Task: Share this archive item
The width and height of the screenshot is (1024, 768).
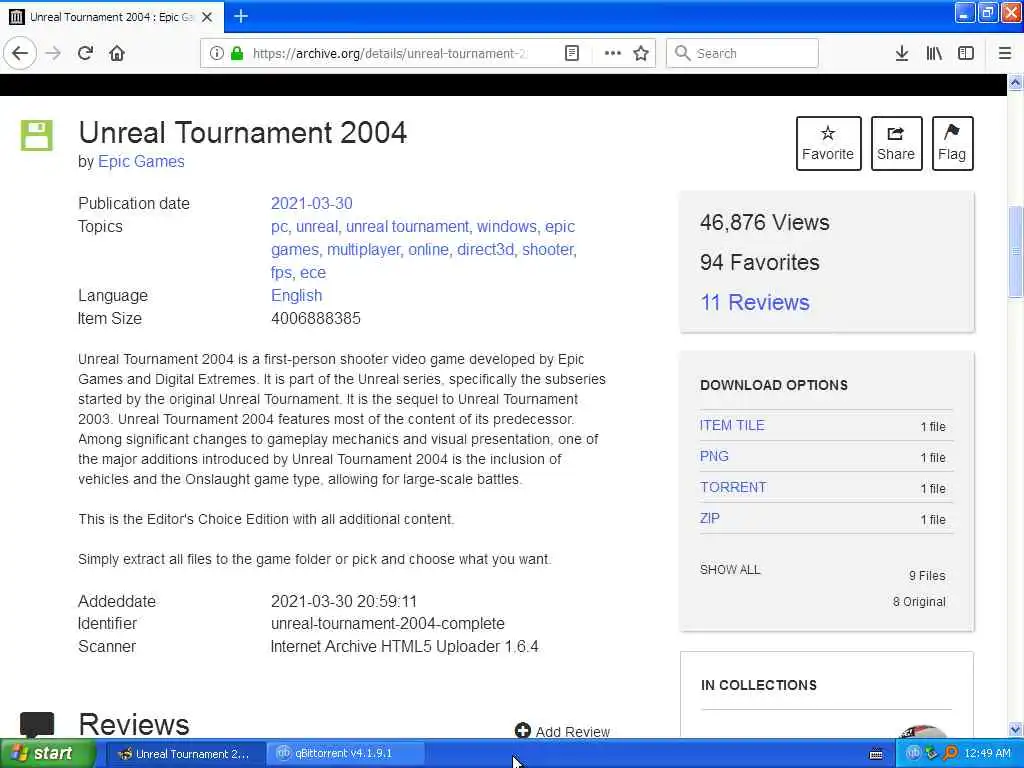Action: coord(896,143)
